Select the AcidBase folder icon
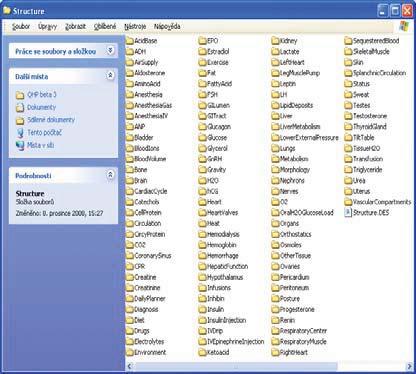Viewport: 416px width, 374px height. (130, 41)
